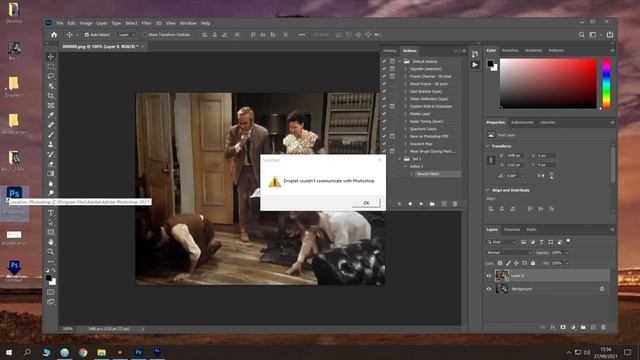Select the Horizontal Type tool
The height and width of the screenshot is (360, 640).
51,213
